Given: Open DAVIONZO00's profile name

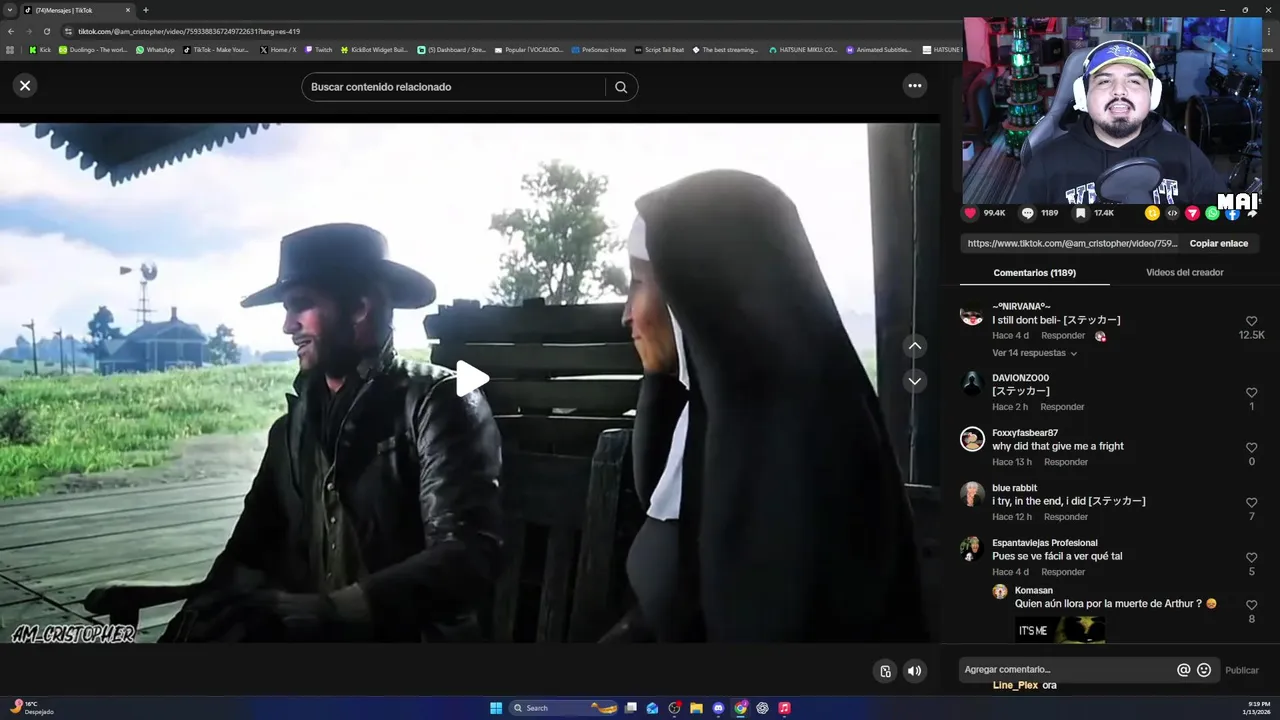Looking at the screenshot, I should (1020, 378).
